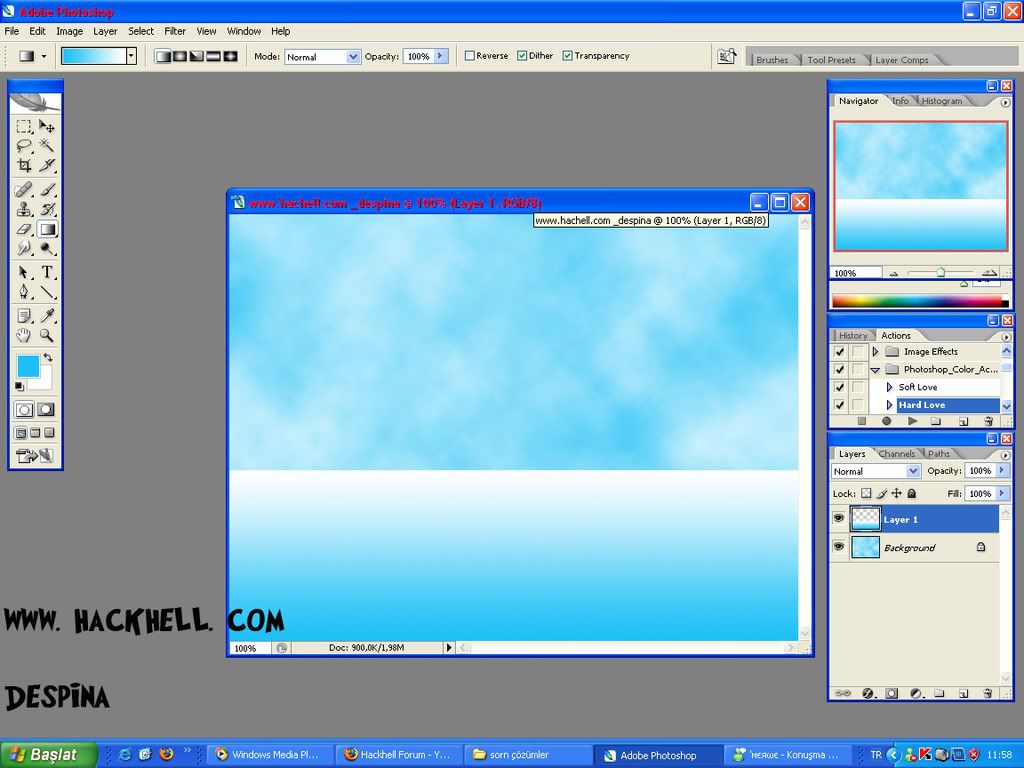Select the History Brush tool
Viewport: 1024px width, 768px height.
[x=47, y=210]
